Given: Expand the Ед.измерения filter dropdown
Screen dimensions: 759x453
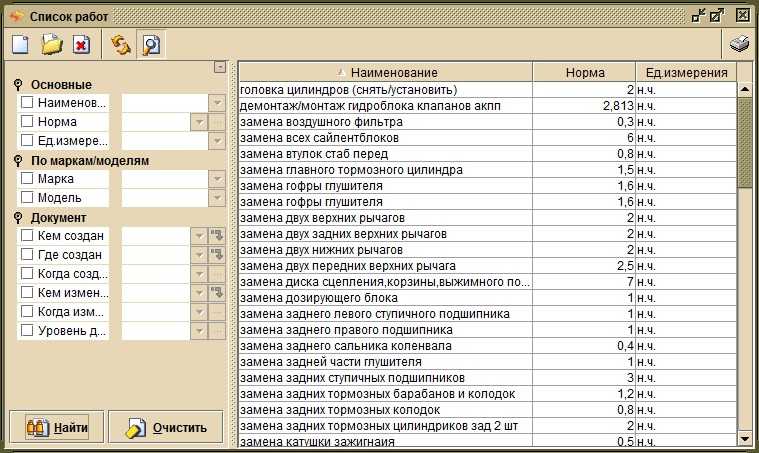Looking at the screenshot, I should point(216,141).
